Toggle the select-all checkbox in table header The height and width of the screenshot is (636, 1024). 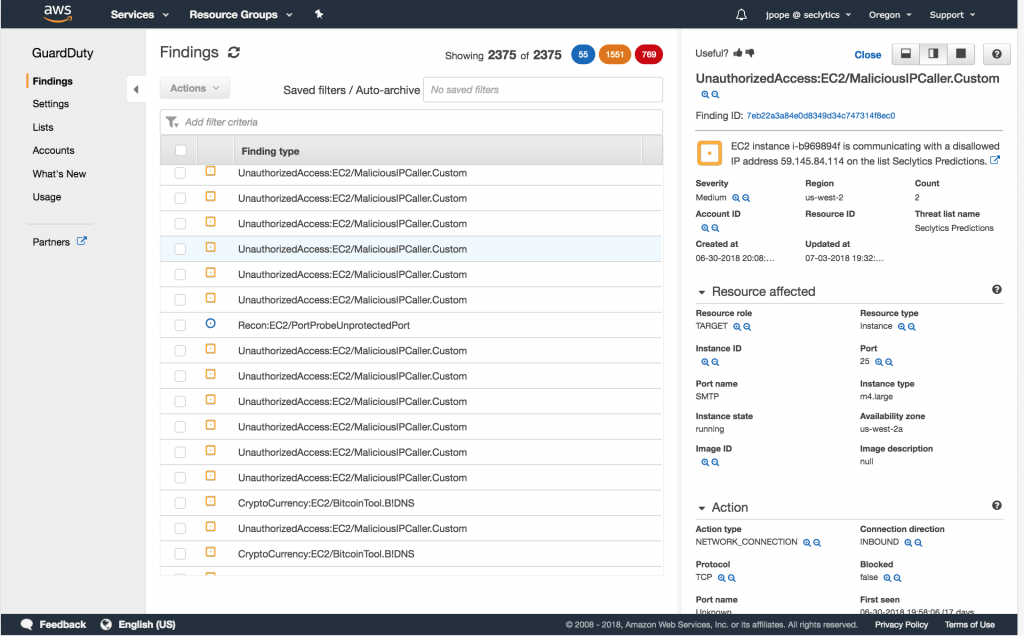pos(181,151)
